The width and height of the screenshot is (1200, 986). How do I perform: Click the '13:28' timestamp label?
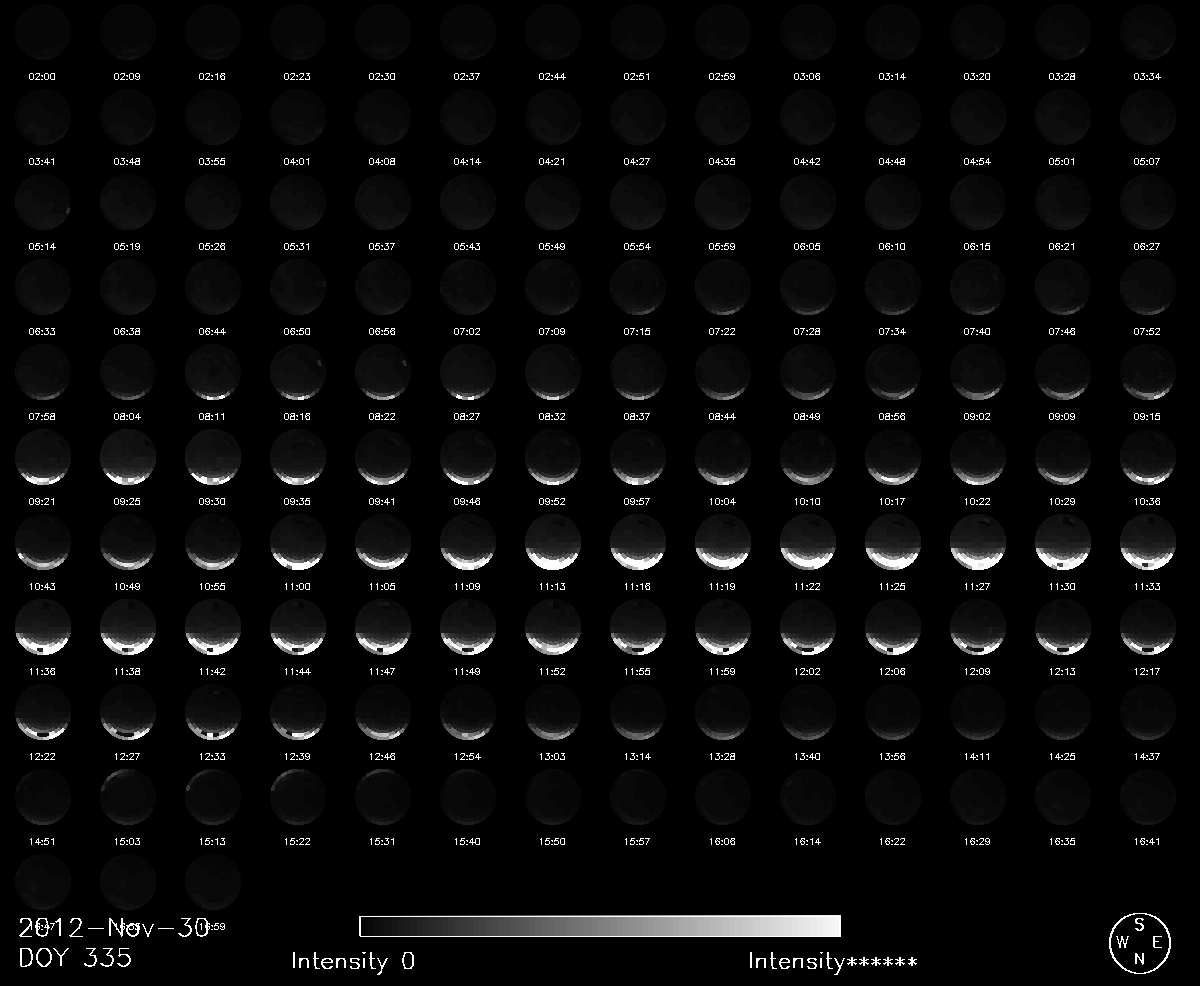click(x=722, y=756)
